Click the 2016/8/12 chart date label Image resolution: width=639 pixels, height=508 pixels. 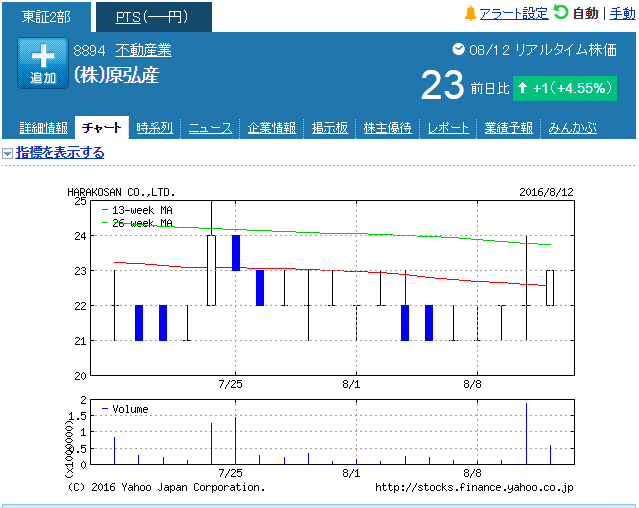tap(546, 192)
